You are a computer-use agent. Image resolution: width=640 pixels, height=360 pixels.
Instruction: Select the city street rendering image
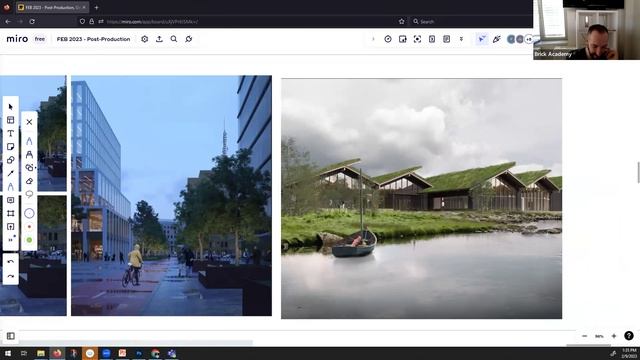[171, 196]
